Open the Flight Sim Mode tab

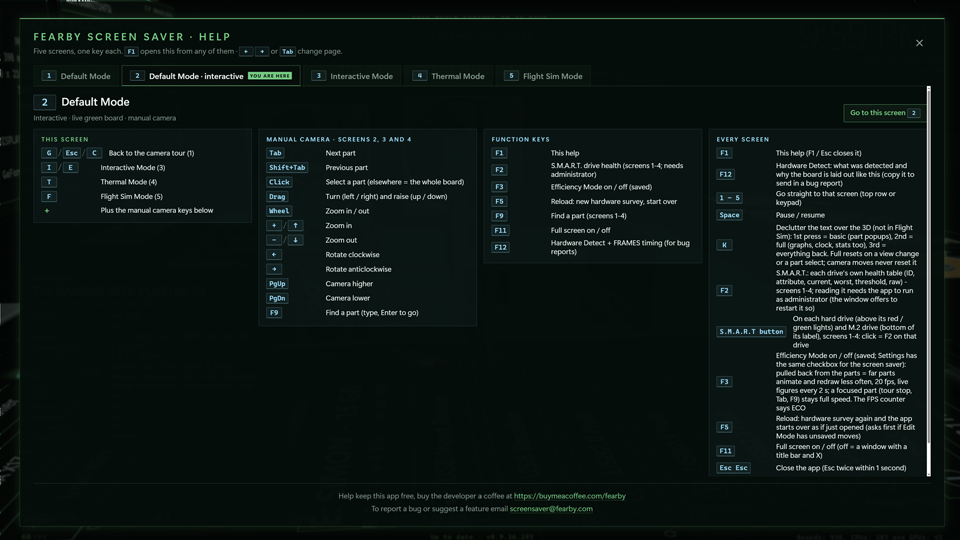[543, 76]
